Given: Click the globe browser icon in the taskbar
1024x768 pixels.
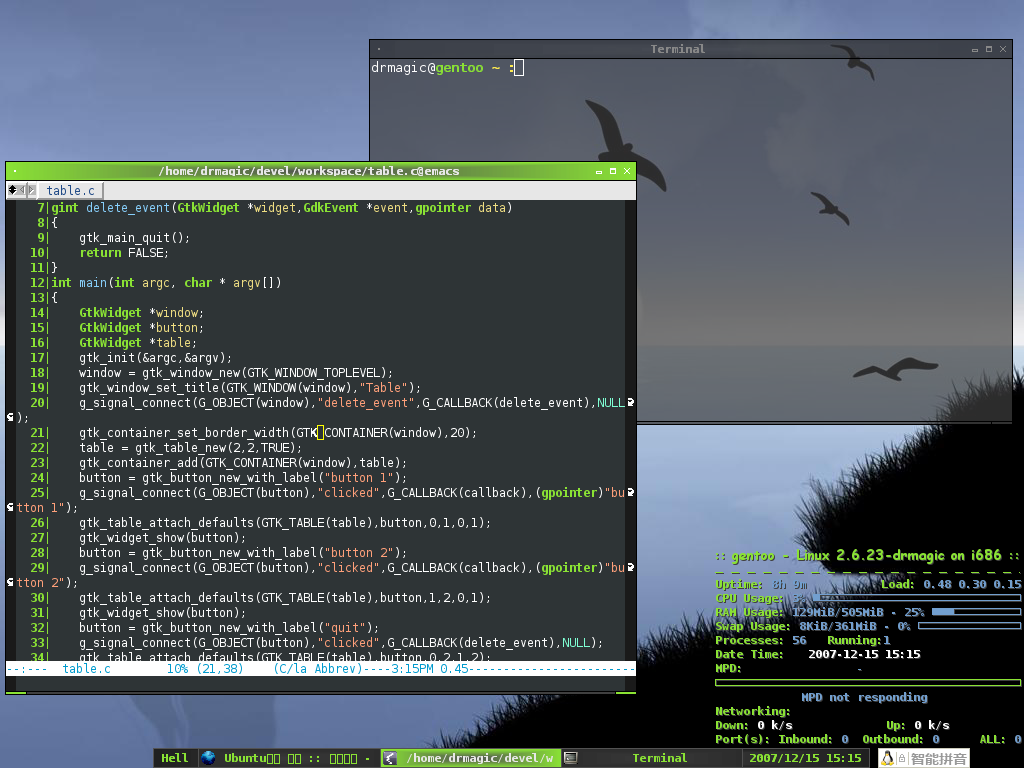Looking at the screenshot, I should pos(208,758).
